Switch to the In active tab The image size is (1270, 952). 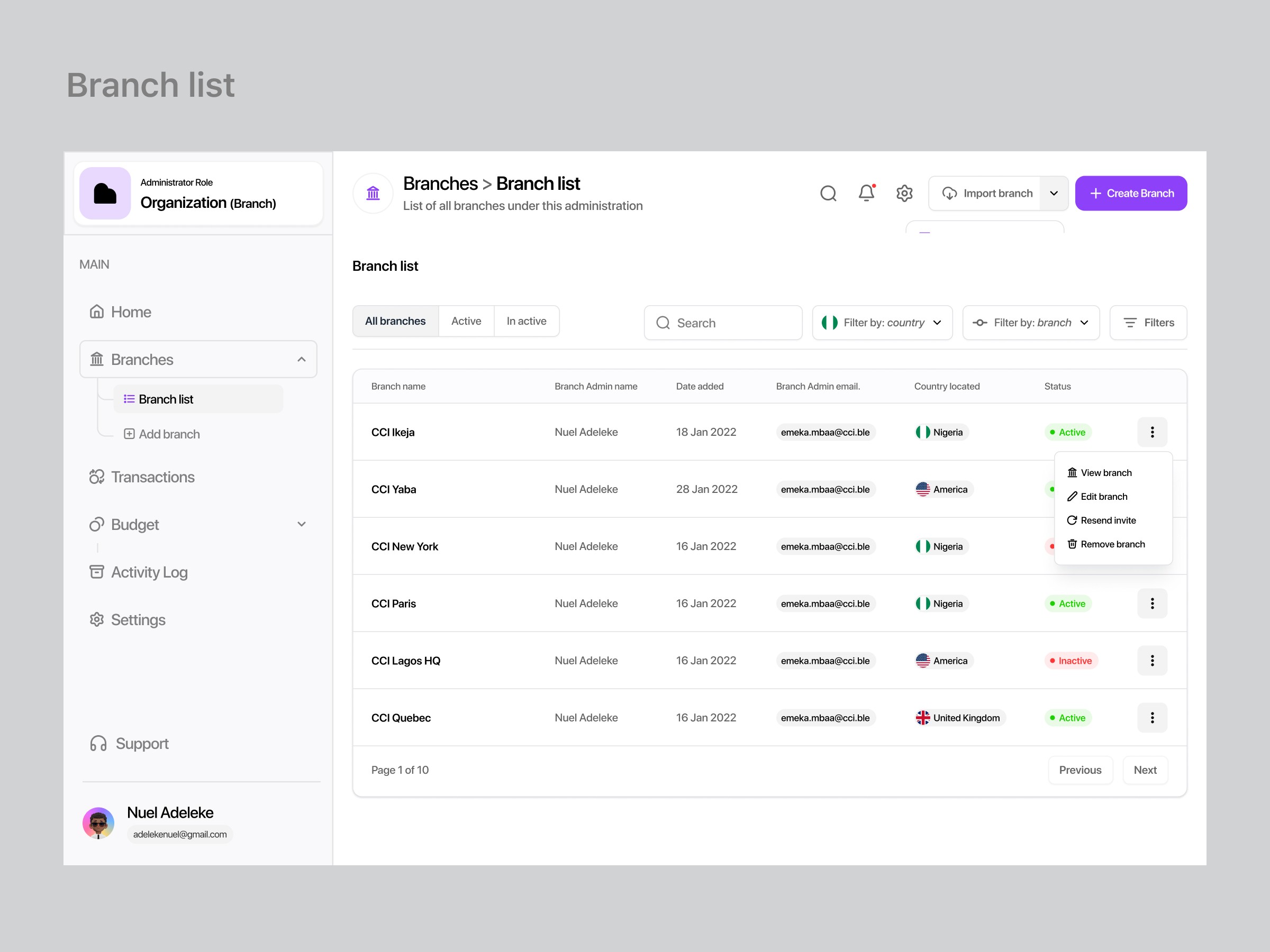(x=526, y=322)
